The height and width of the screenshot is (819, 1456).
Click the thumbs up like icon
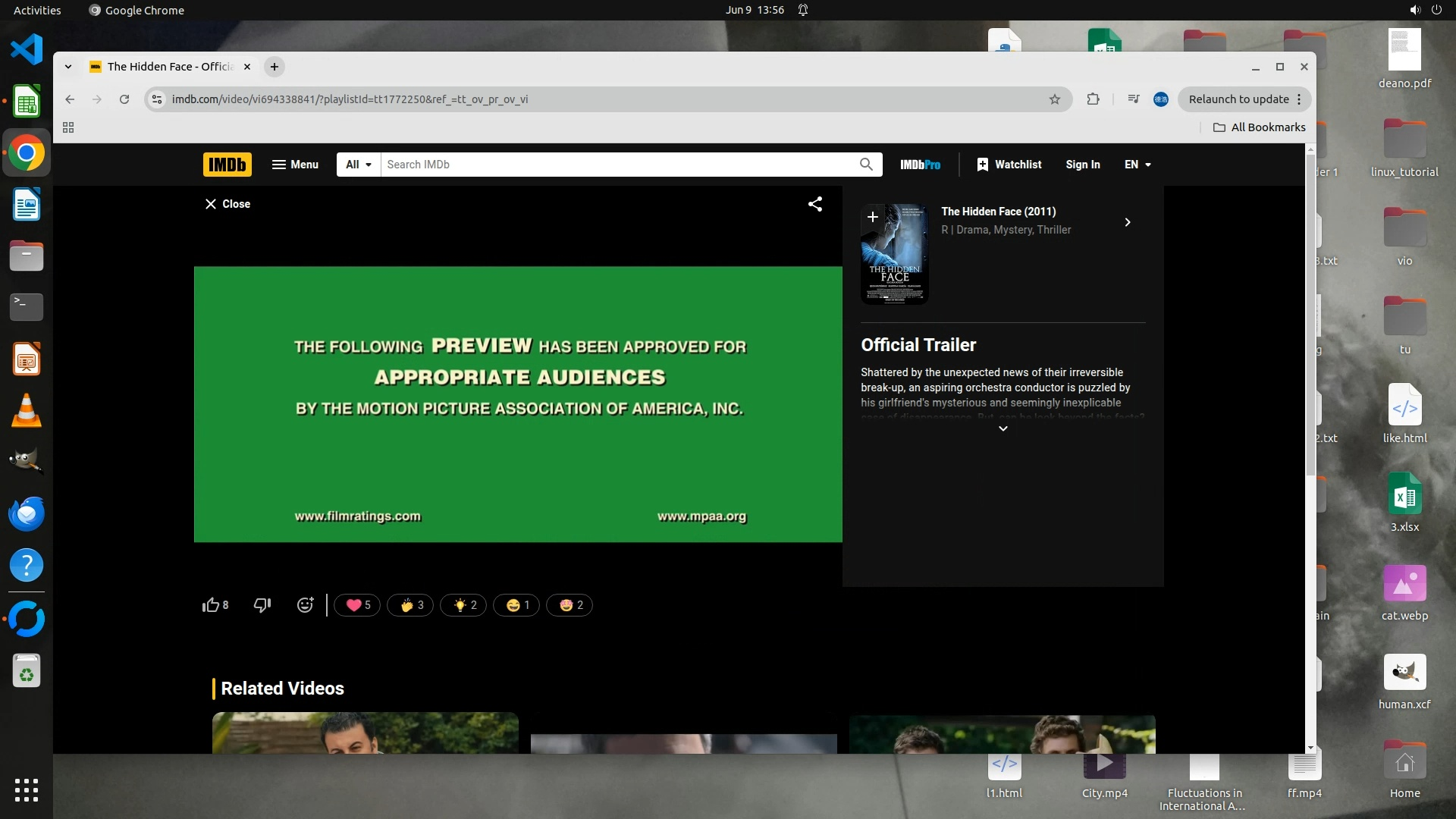click(x=211, y=605)
